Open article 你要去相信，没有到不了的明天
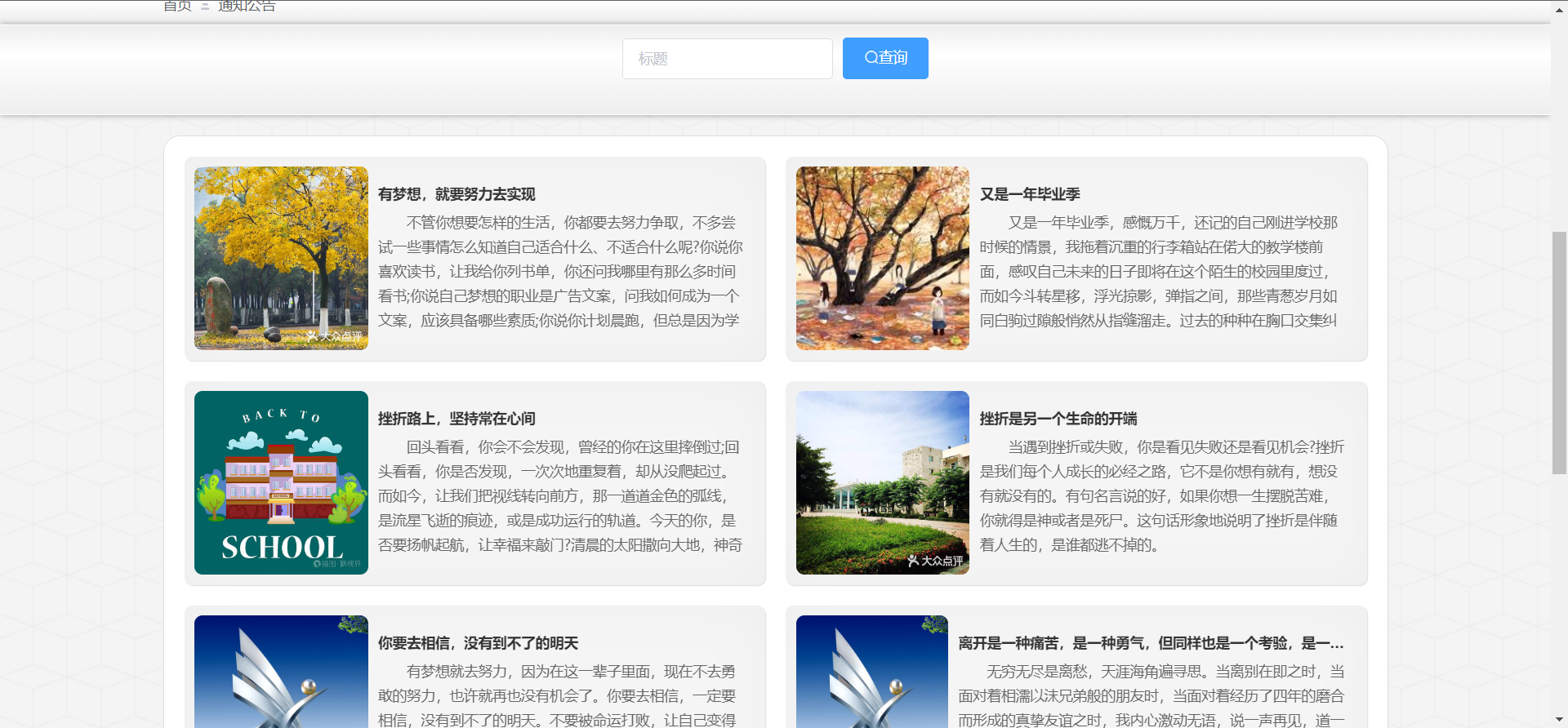1568x728 pixels. pyautogui.click(x=478, y=643)
